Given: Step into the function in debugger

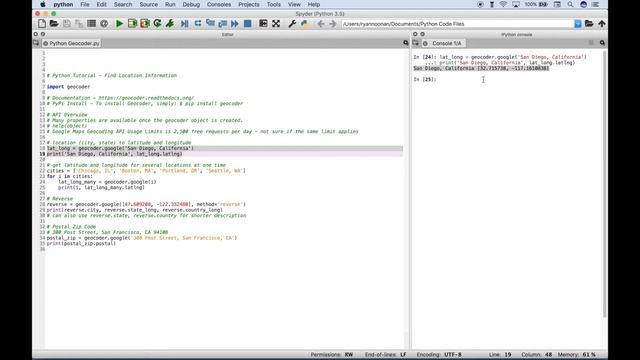Looking at the screenshot, I should click(210, 24).
